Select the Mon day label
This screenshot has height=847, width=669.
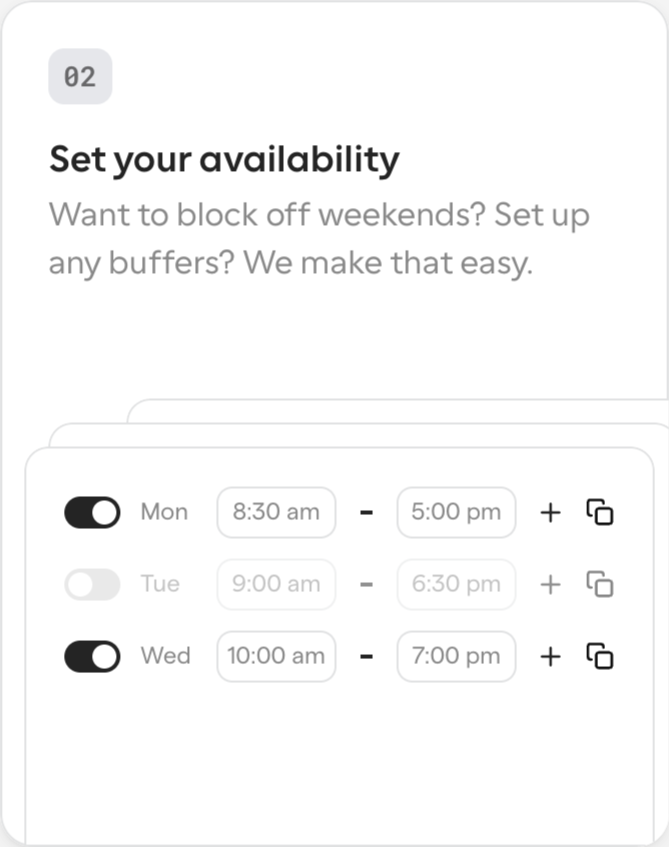click(x=164, y=512)
